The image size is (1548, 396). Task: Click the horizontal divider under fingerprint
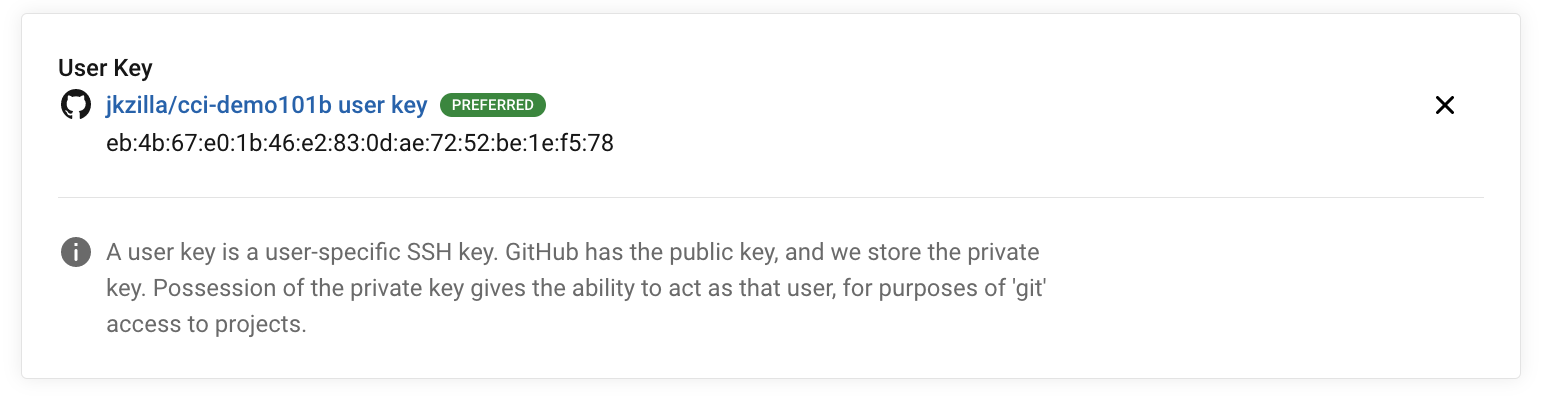point(770,197)
